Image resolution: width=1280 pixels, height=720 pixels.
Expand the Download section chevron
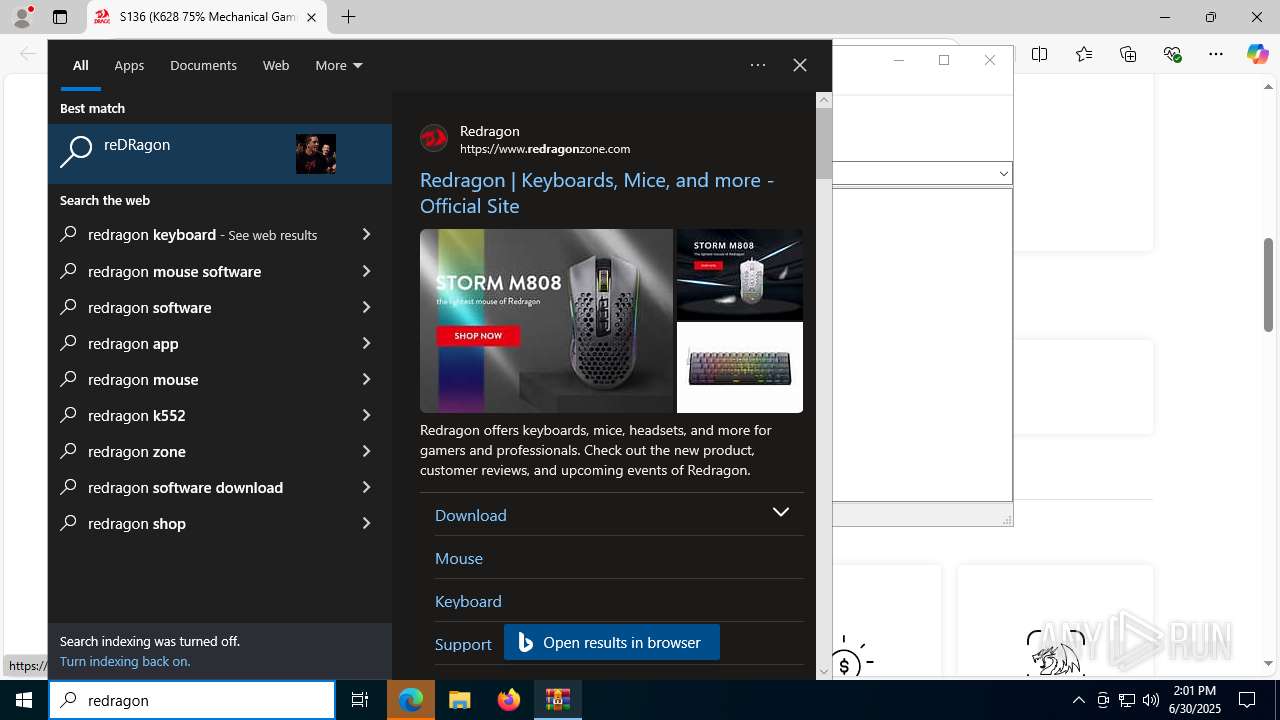click(x=781, y=512)
